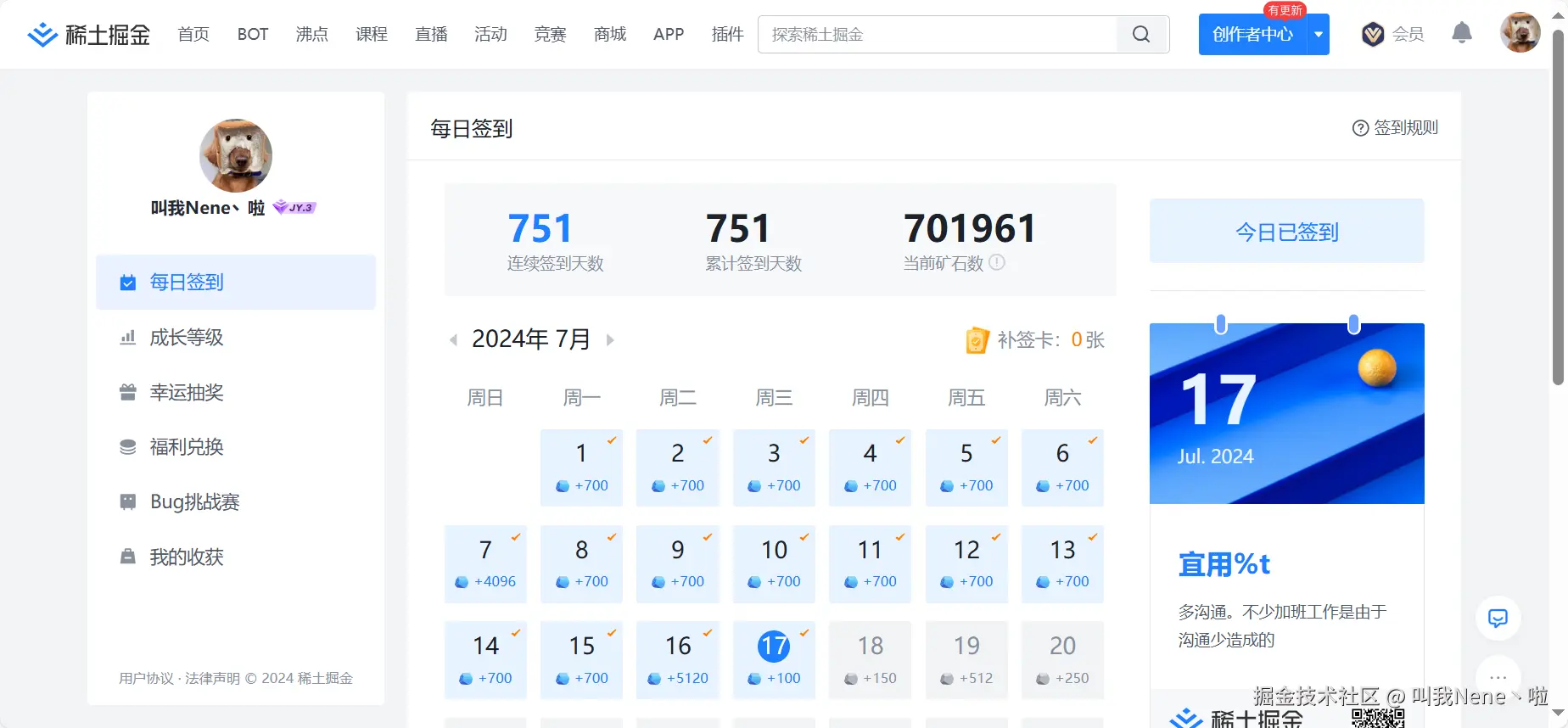Select 成长等级 in the sidebar
Image resolution: width=1568 pixels, height=728 pixels.
(236, 338)
